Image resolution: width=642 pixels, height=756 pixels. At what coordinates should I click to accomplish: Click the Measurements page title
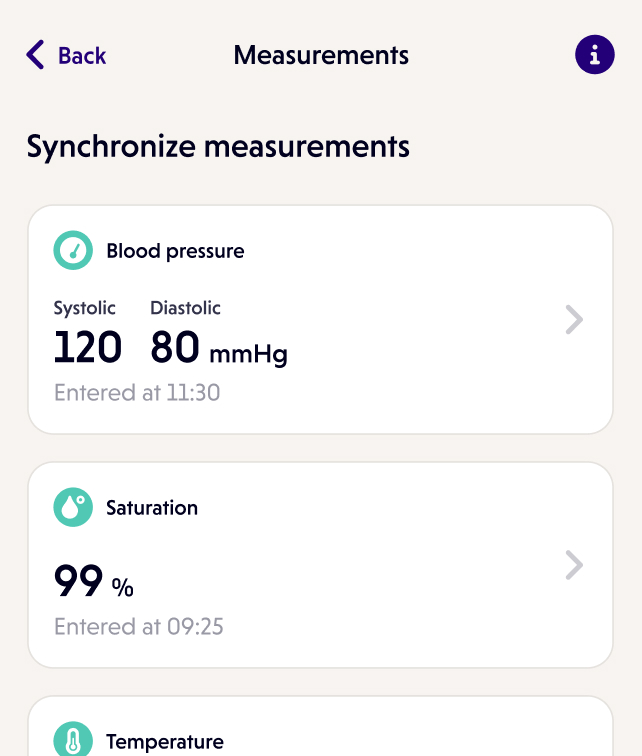pyautogui.click(x=321, y=55)
